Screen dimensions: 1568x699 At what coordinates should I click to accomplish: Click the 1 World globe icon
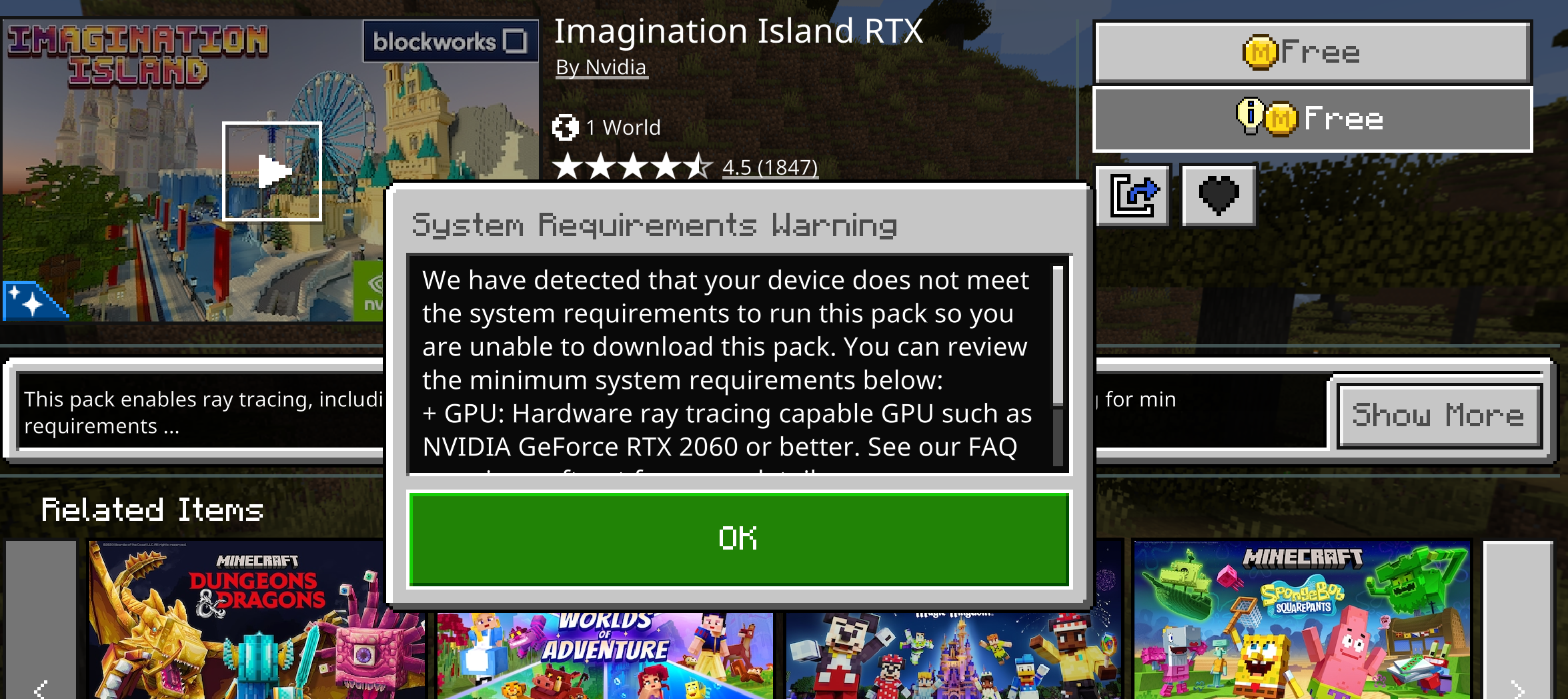[566, 127]
